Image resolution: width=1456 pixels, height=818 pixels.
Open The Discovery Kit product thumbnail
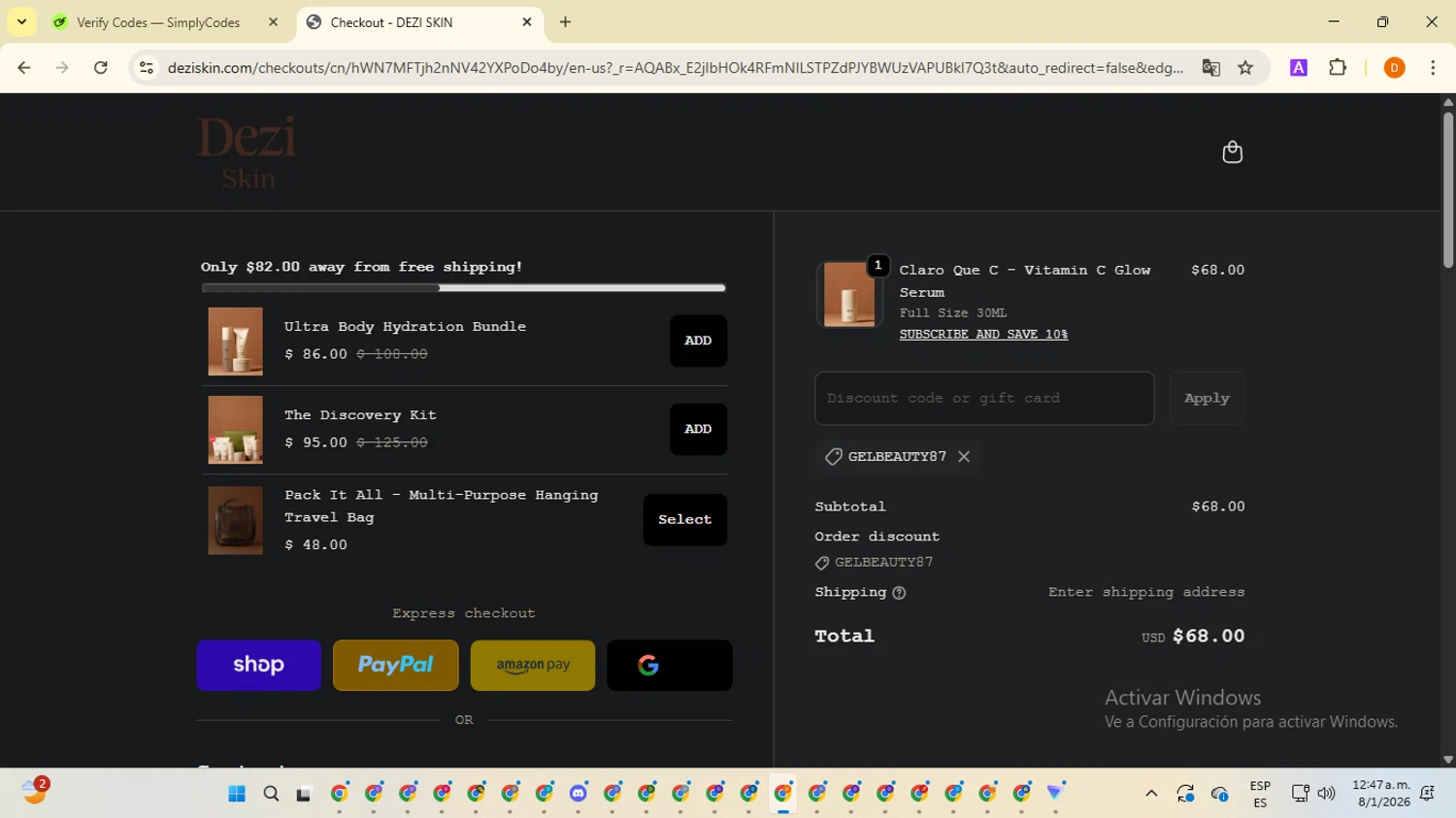coord(235,430)
